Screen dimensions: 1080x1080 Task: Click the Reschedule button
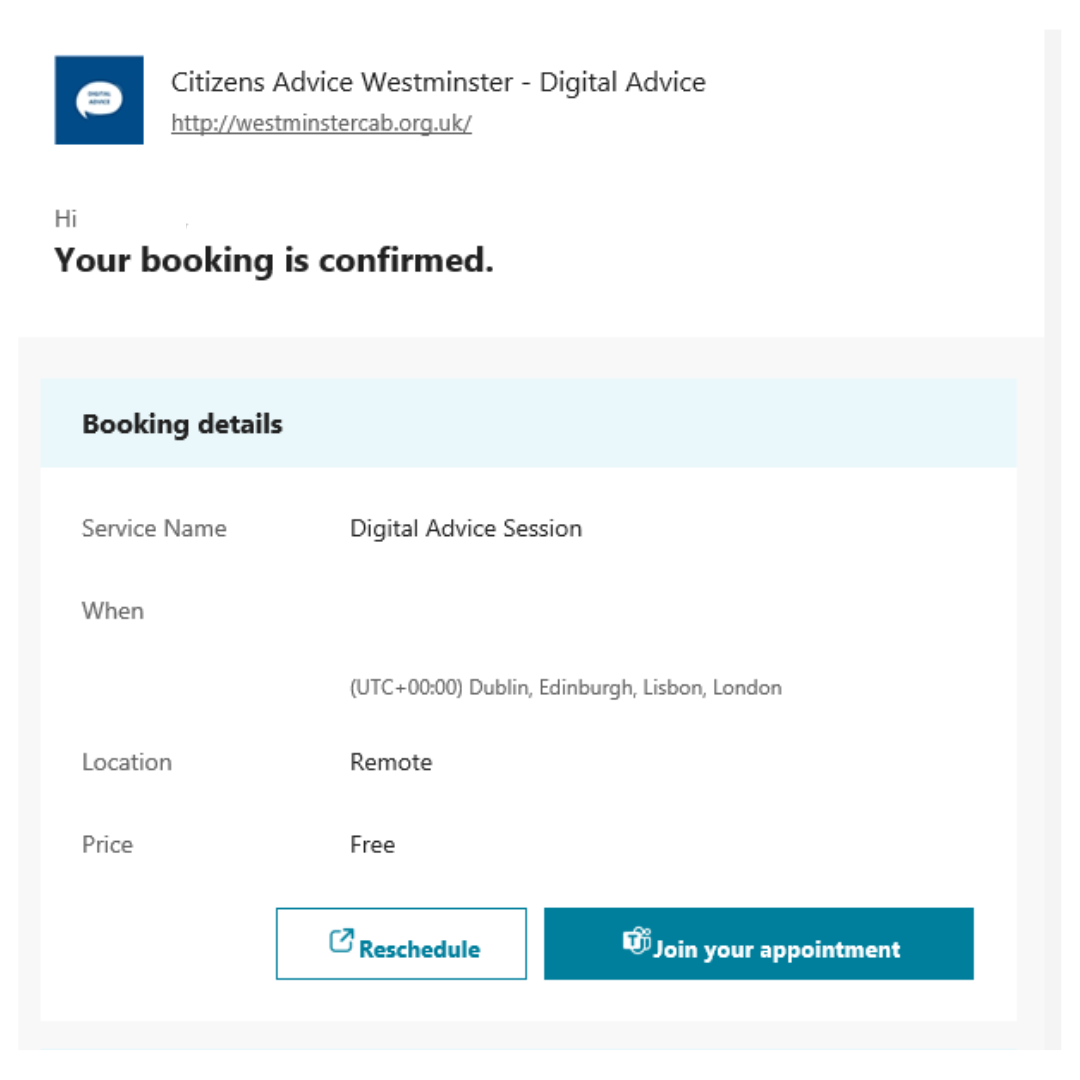(401, 943)
